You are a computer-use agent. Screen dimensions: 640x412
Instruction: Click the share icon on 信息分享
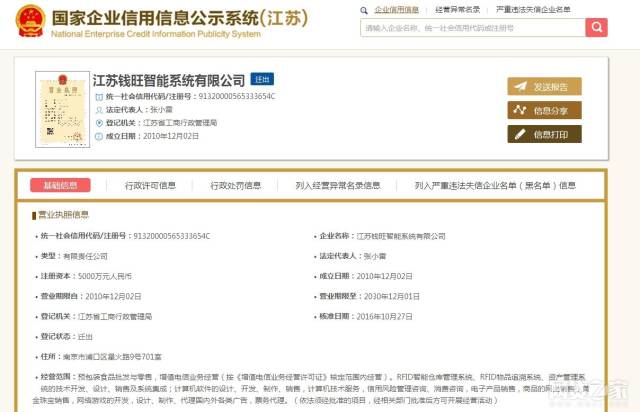[x=520, y=110]
